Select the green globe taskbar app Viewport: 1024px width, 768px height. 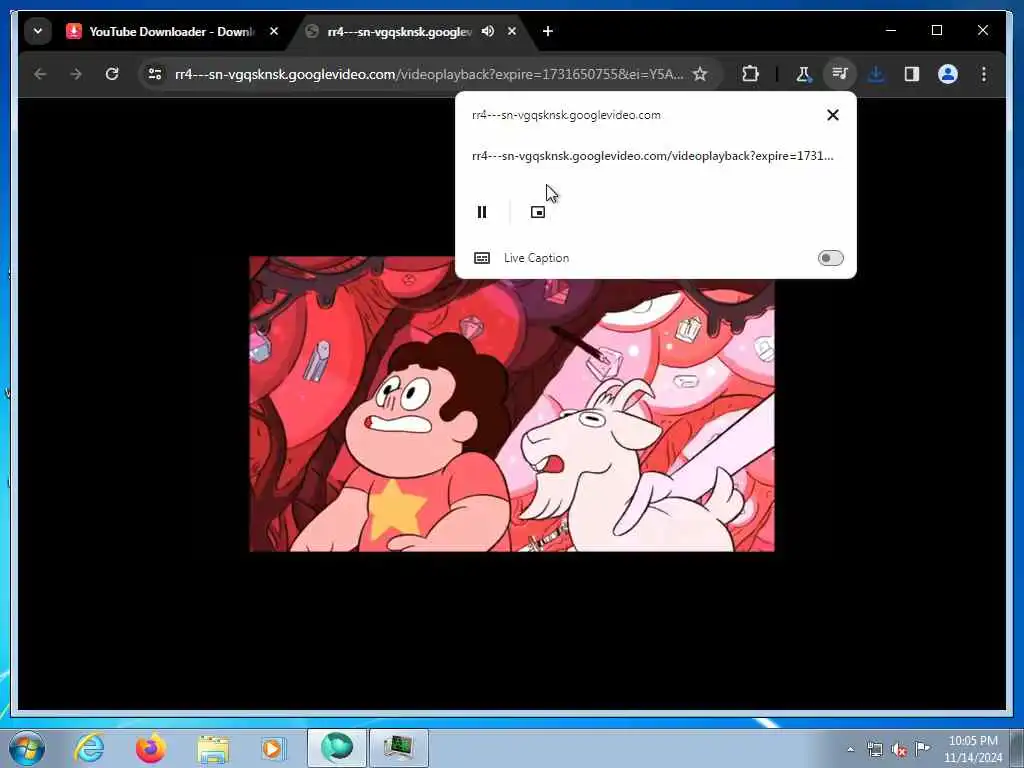coord(337,748)
